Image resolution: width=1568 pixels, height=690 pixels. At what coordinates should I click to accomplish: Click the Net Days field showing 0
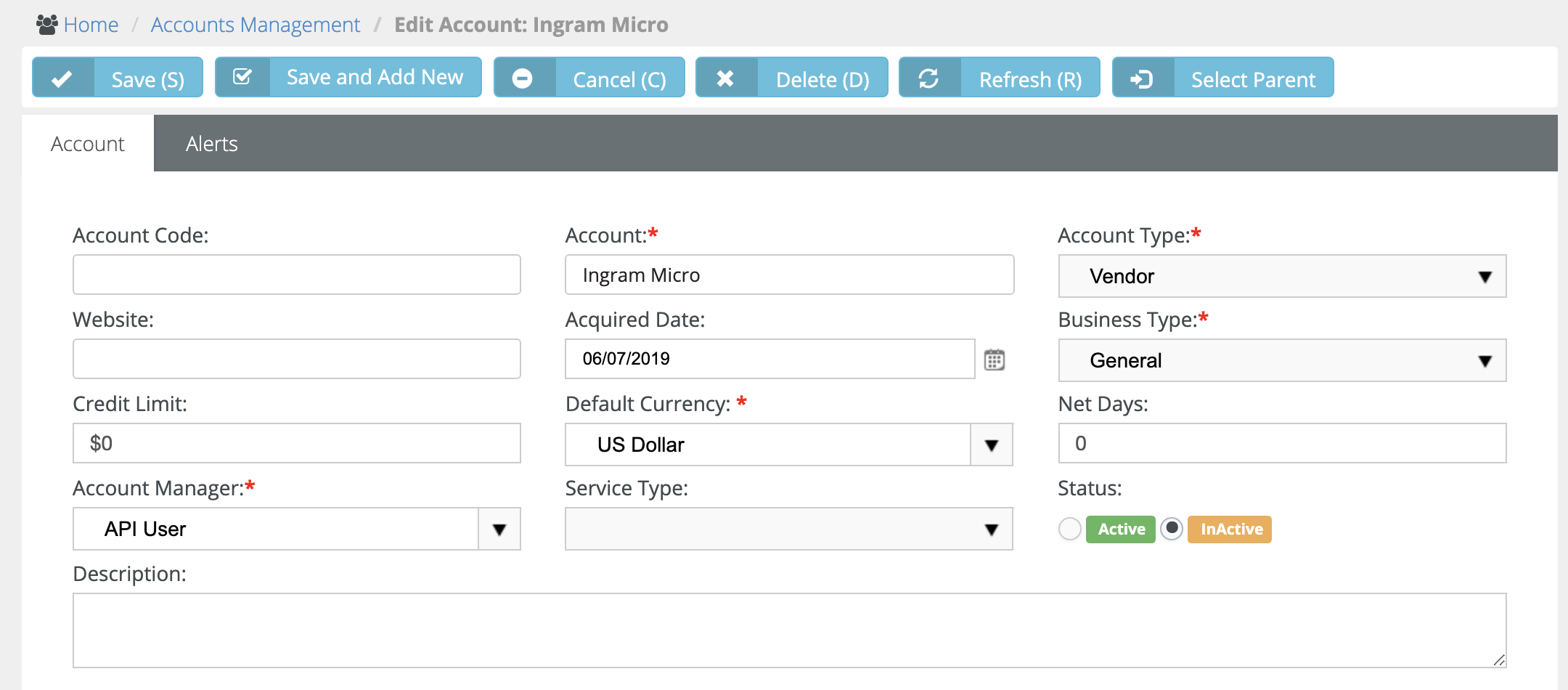(x=1282, y=443)
